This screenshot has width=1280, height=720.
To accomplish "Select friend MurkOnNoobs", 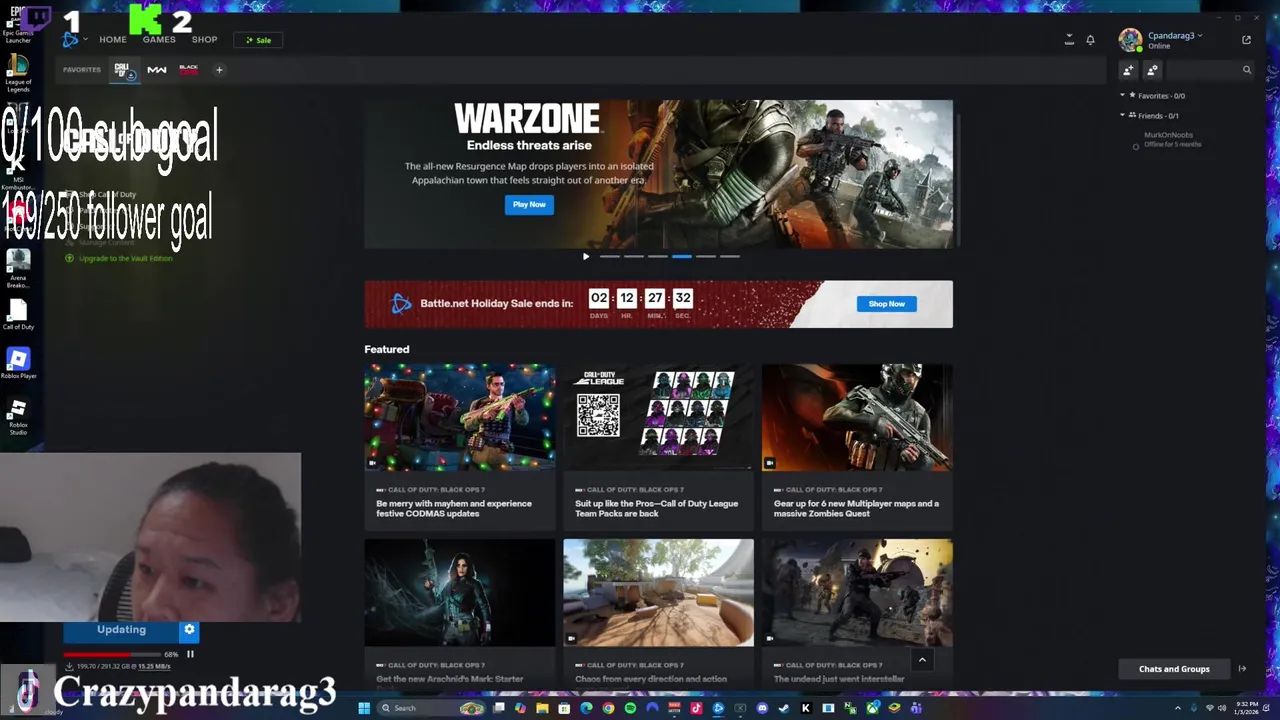I will click(x=1168, y=139).
